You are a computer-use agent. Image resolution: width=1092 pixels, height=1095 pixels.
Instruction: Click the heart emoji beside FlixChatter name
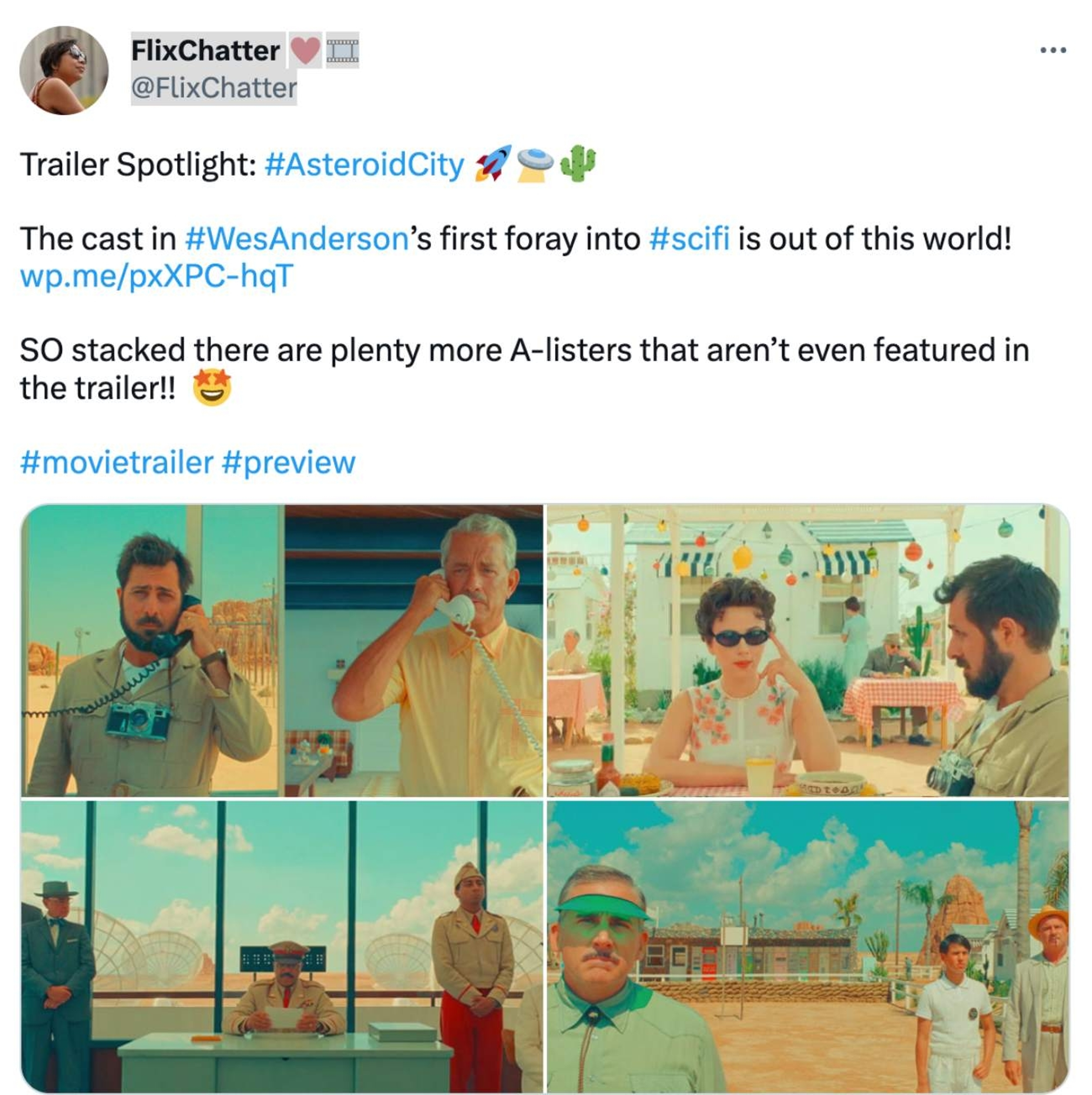tap(305, 50)
